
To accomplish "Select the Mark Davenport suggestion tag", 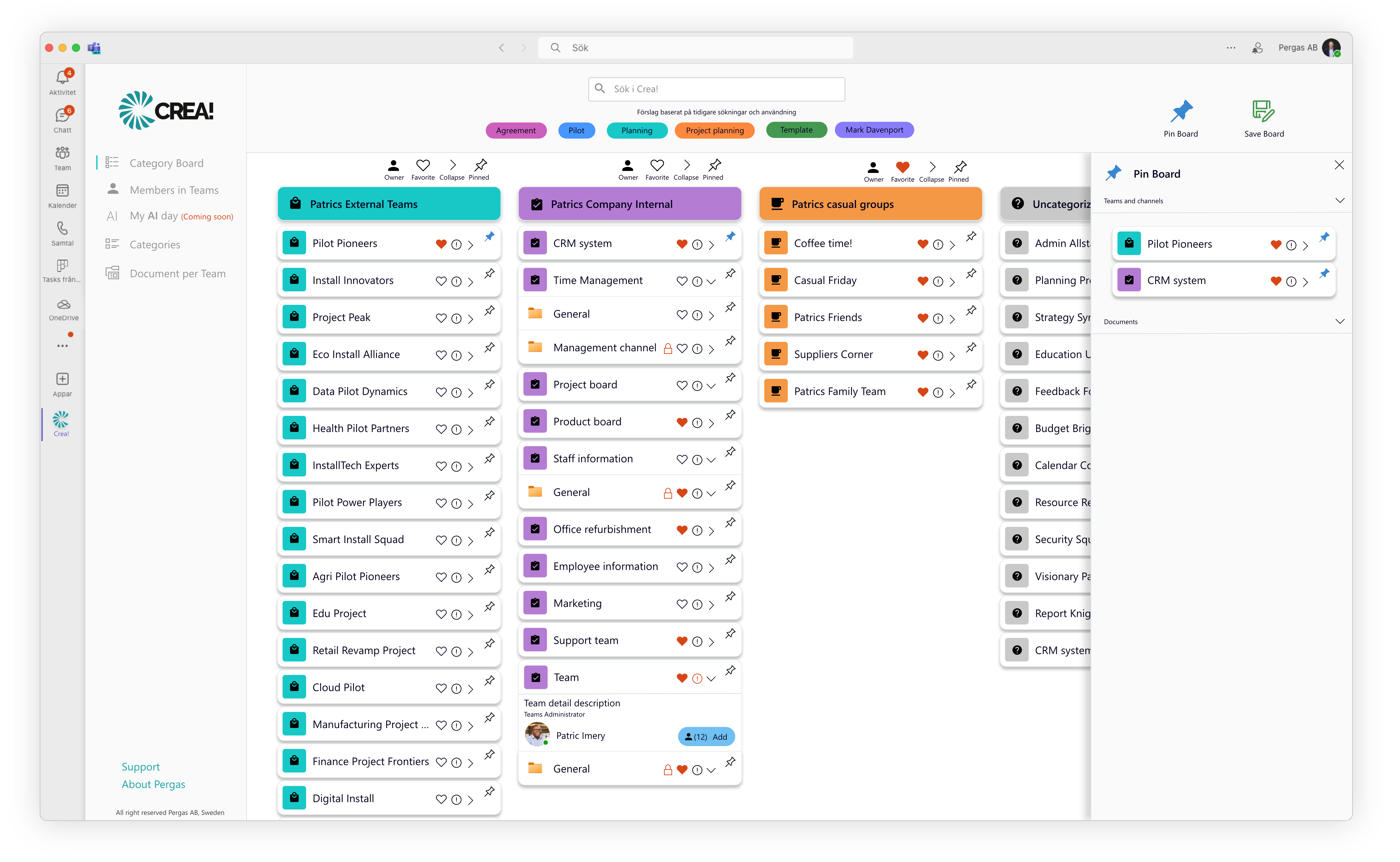I will (x=874, y=130).
